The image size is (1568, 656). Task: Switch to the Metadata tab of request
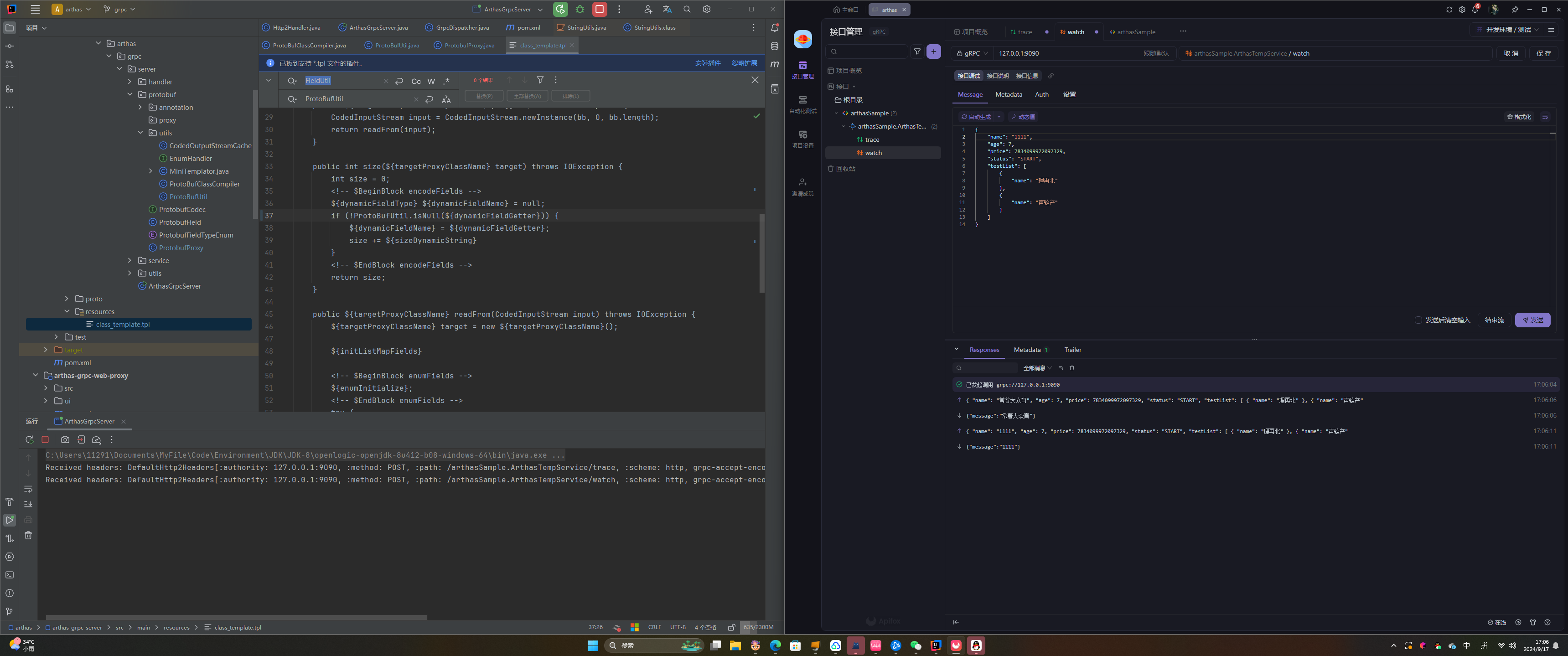click(x=1008, y=94)
